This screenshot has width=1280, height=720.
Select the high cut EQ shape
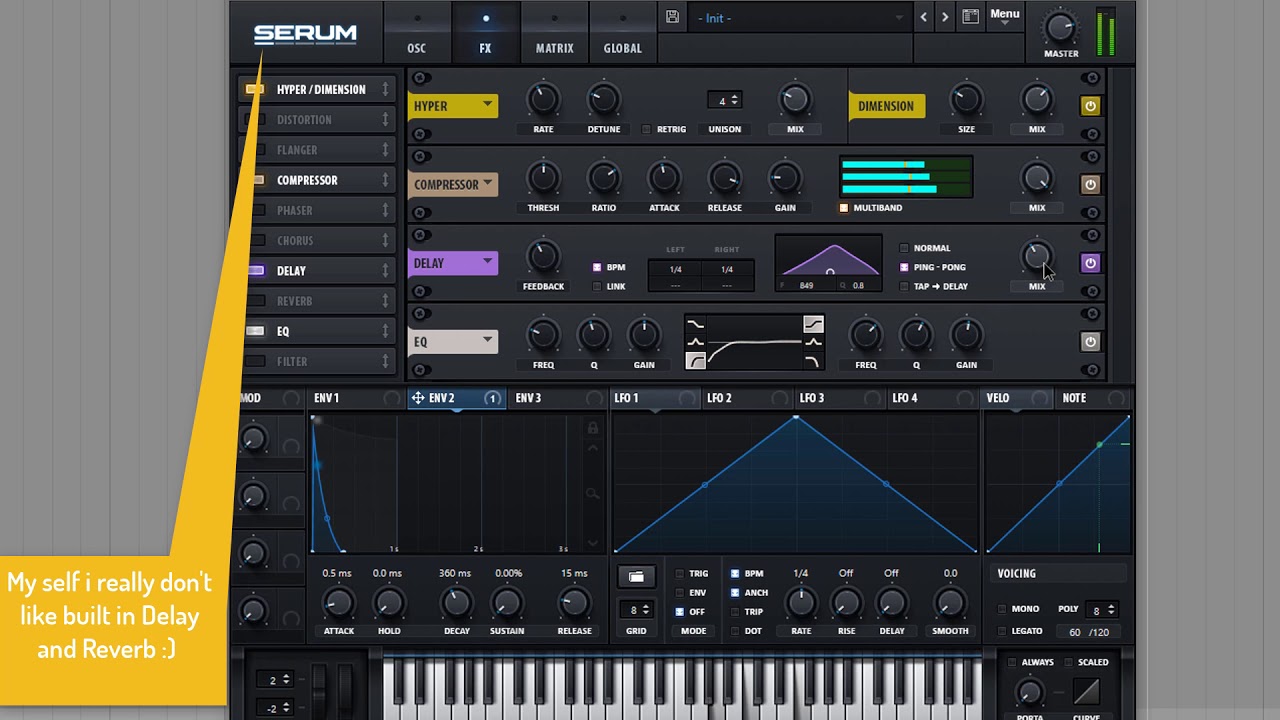pyautogui.click(x=814, y=361)
